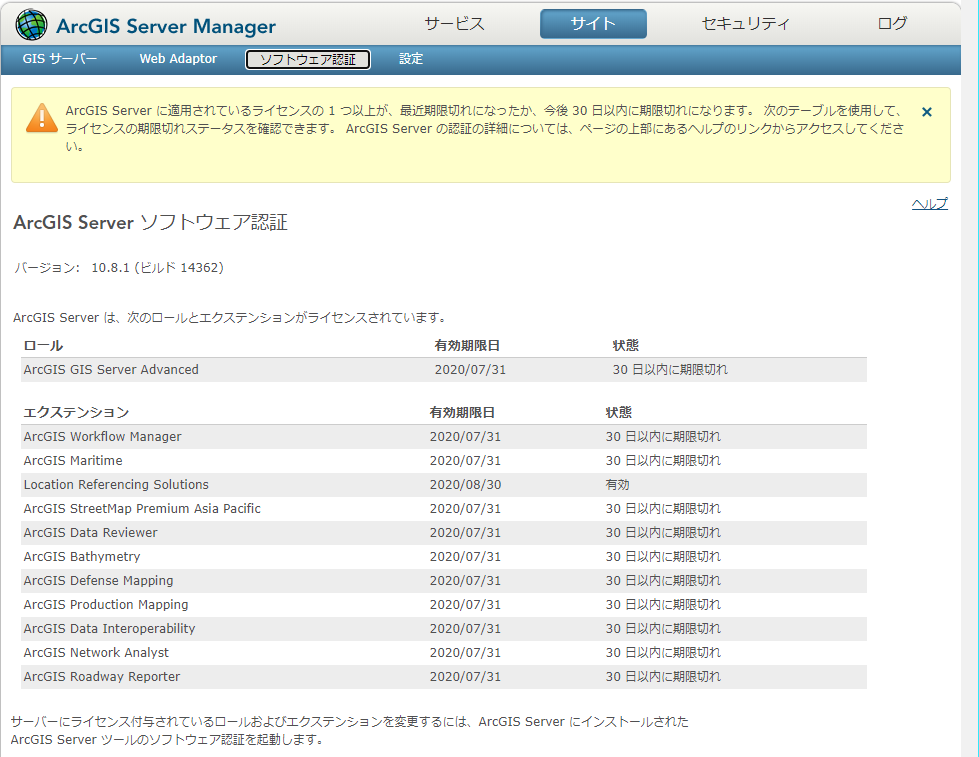Screen dimensions: 979x757
Task: Select the ソフトウェア認証 sub-menu item
Action: (308, 59)
